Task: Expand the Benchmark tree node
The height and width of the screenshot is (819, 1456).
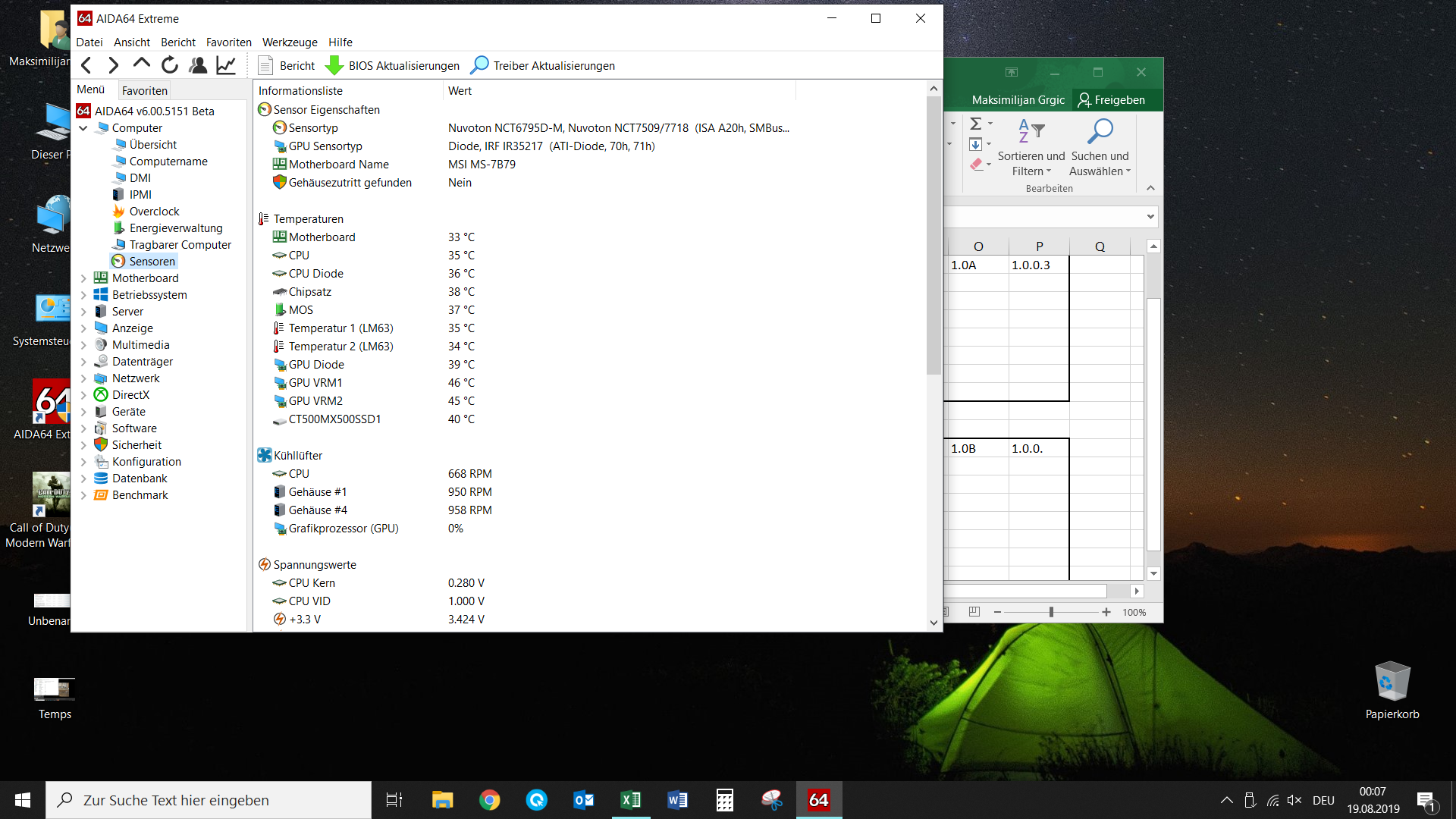Action: [83, 495]
